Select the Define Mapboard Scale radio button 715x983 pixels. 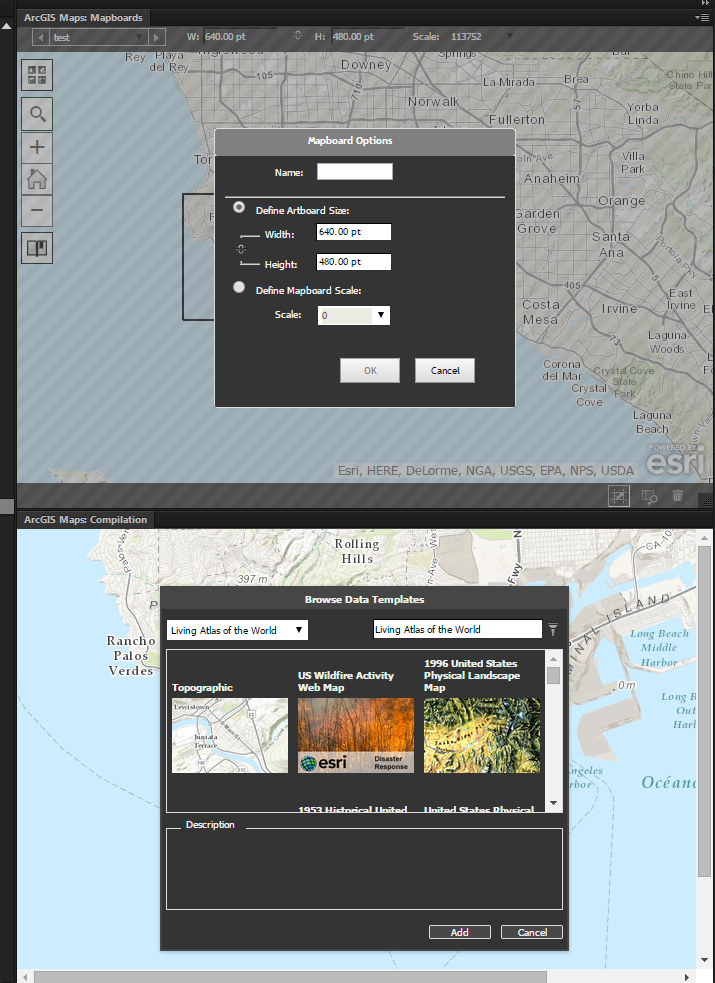pyautogui.click(x=239, y=287)
